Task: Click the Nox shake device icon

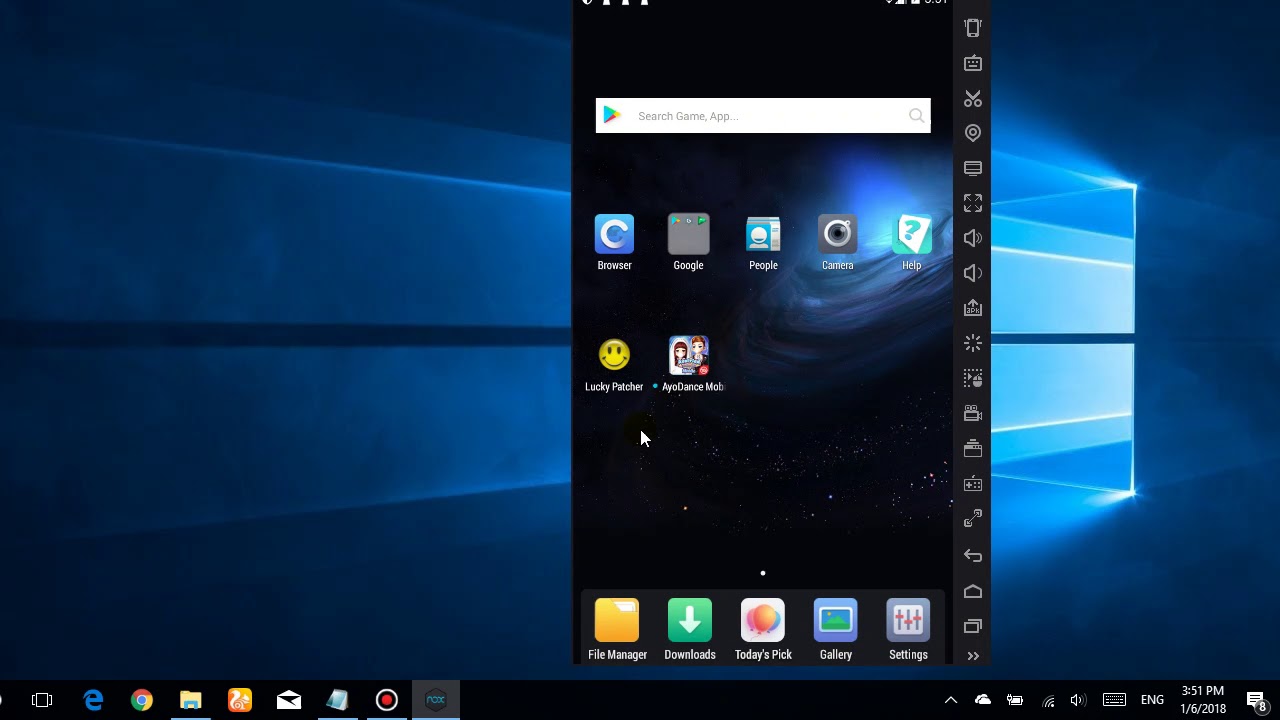Action: pos(973,28)
